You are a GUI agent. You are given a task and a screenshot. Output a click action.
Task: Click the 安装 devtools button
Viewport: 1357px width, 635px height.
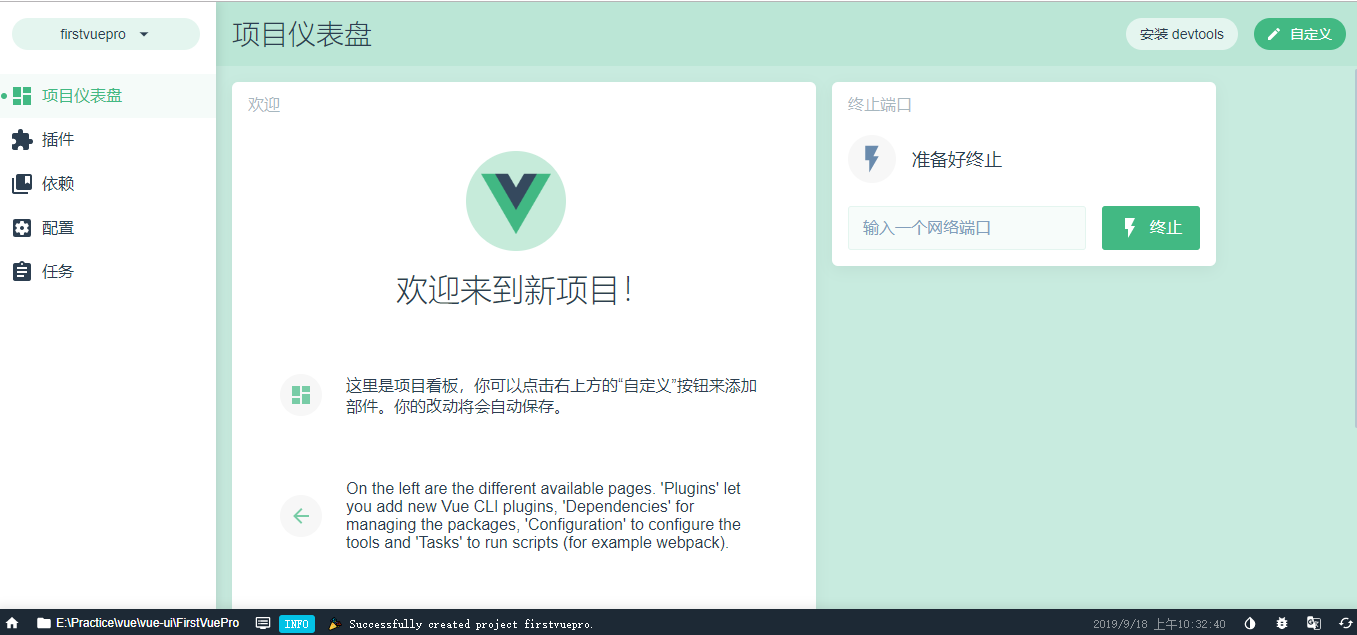(1182, 34)
